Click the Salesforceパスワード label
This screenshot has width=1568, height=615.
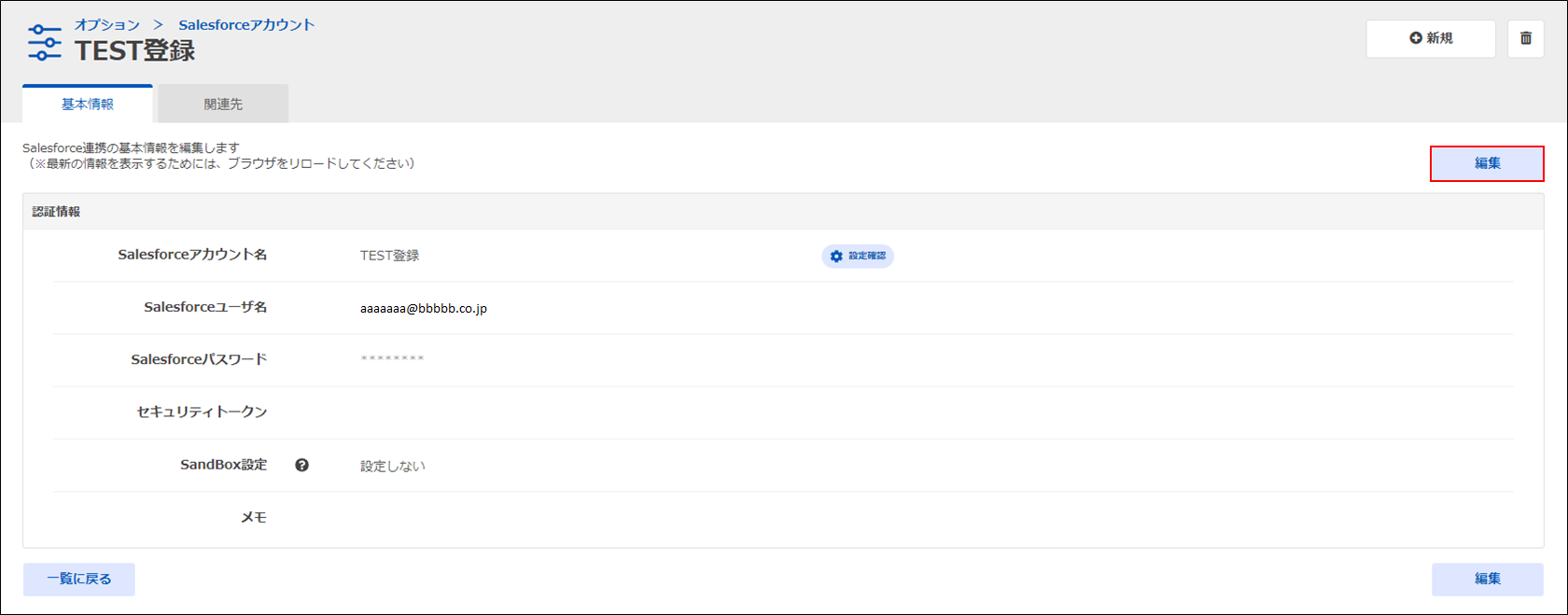199,359
